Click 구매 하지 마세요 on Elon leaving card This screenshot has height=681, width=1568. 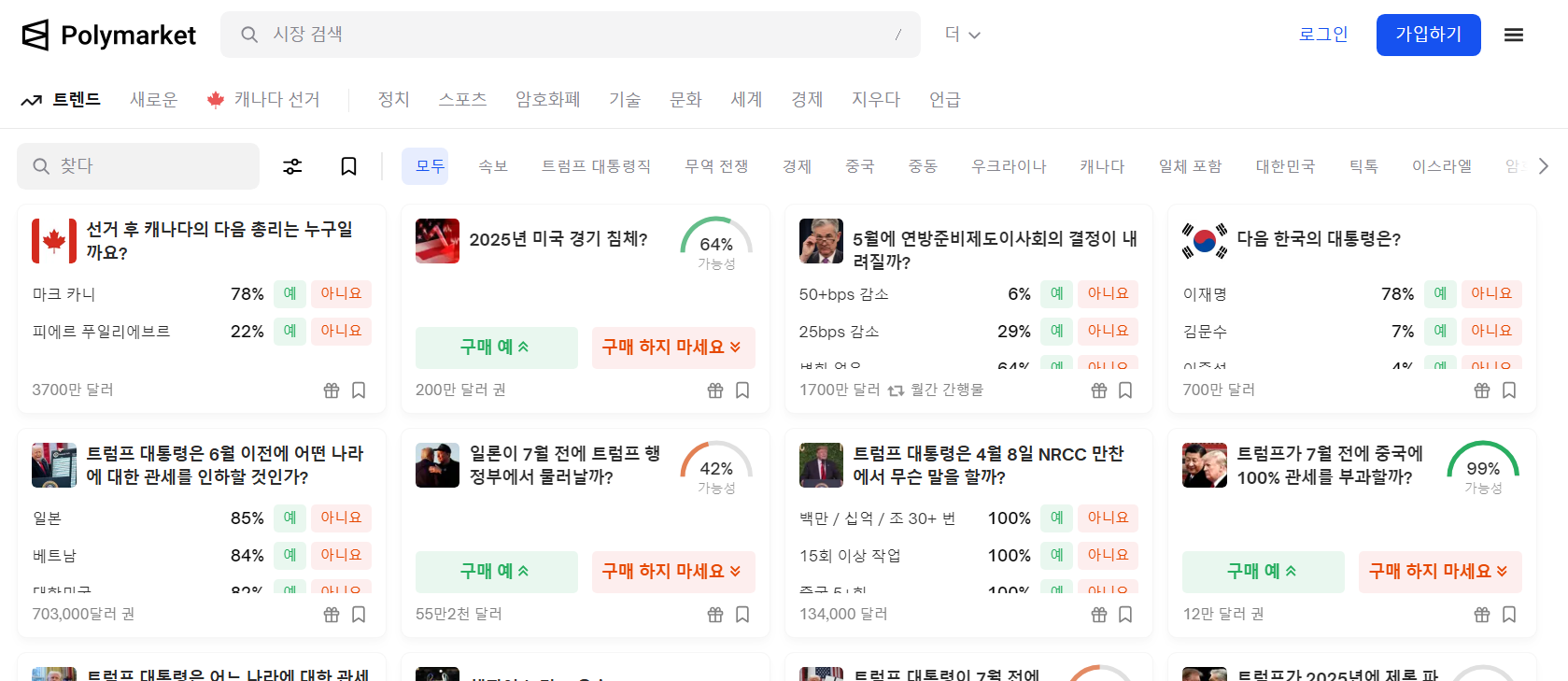point(673,572)
